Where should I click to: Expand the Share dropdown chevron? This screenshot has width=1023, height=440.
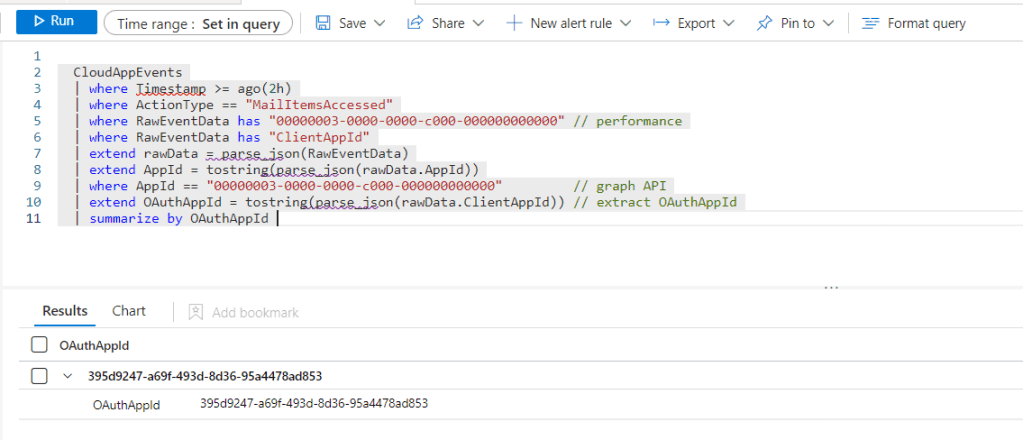click(x=478, y=22)
